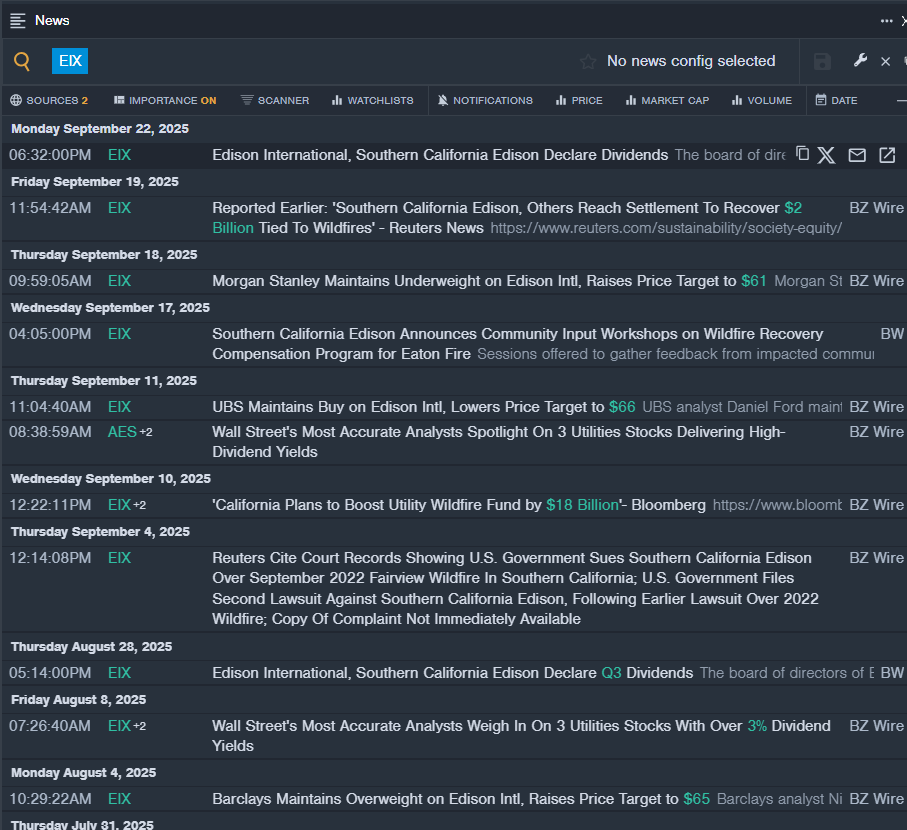This screenshot has width=907, height=830.
Task: Clear the news config with X
Action: tap(885, 62)
